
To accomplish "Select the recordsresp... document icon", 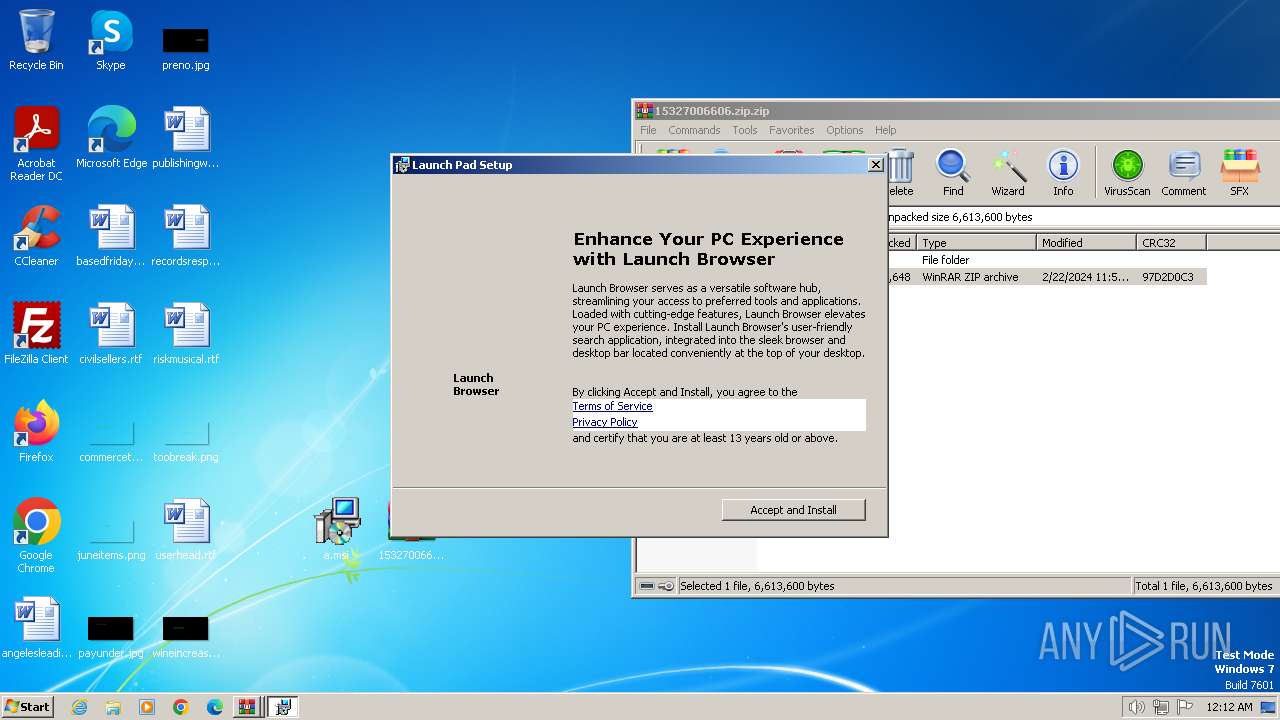I will click(185, 236).
